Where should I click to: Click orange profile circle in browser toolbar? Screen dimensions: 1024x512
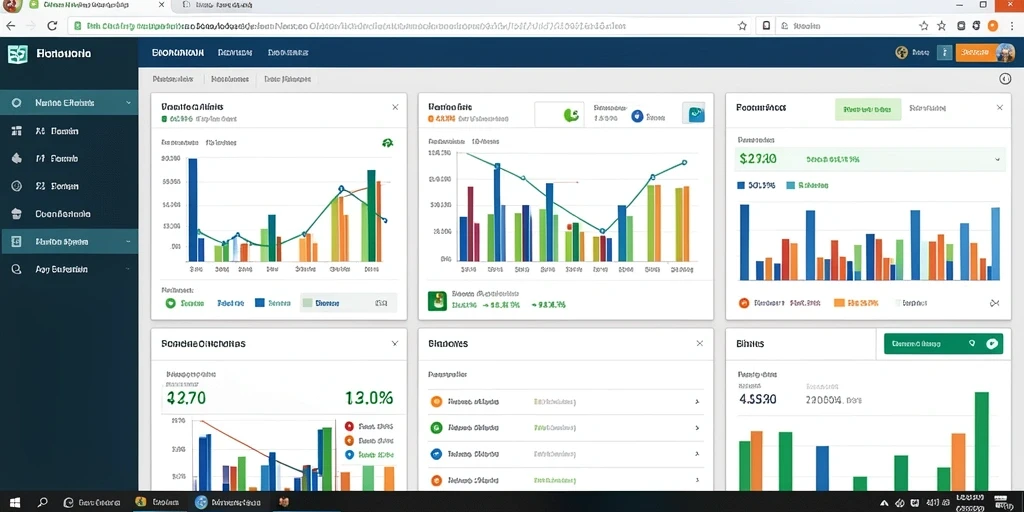(993, 26)
